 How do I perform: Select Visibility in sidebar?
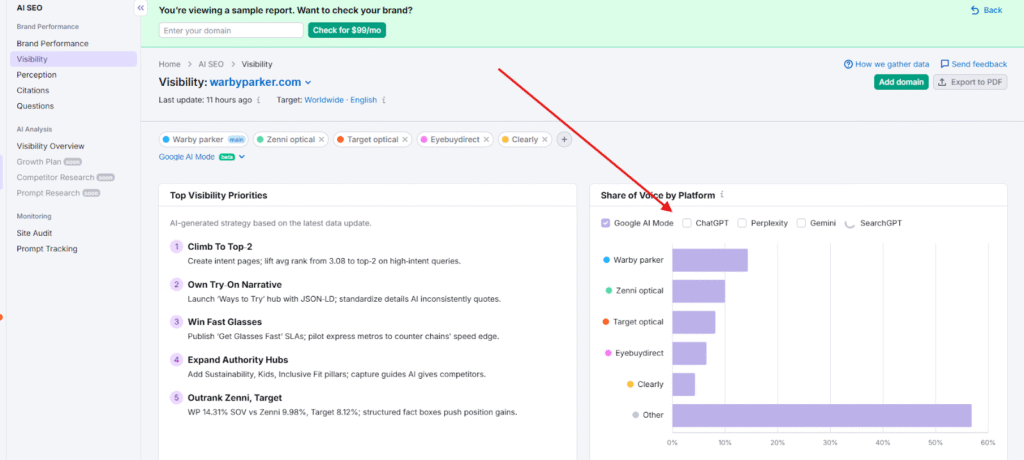click(73, 59)
